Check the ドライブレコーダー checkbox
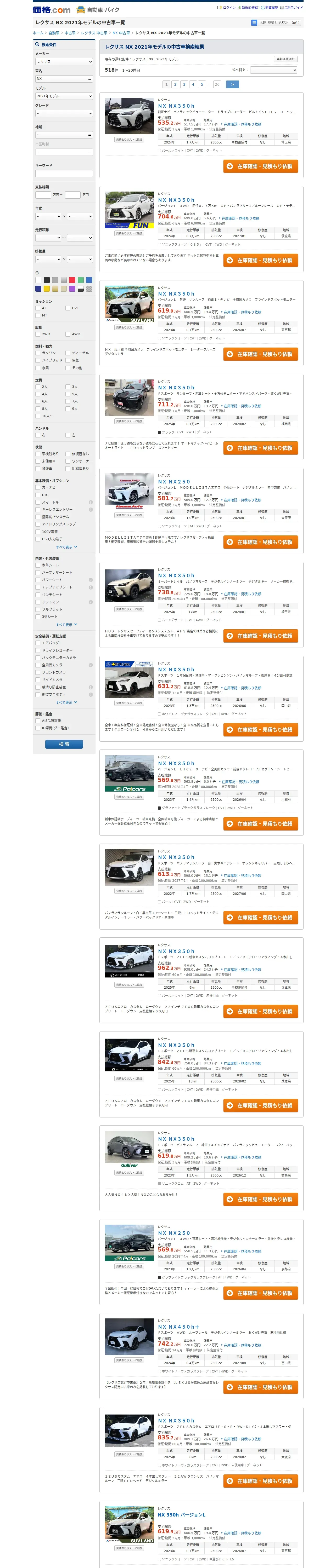Viewport: 336px width, 1568px height. (37, 650)
